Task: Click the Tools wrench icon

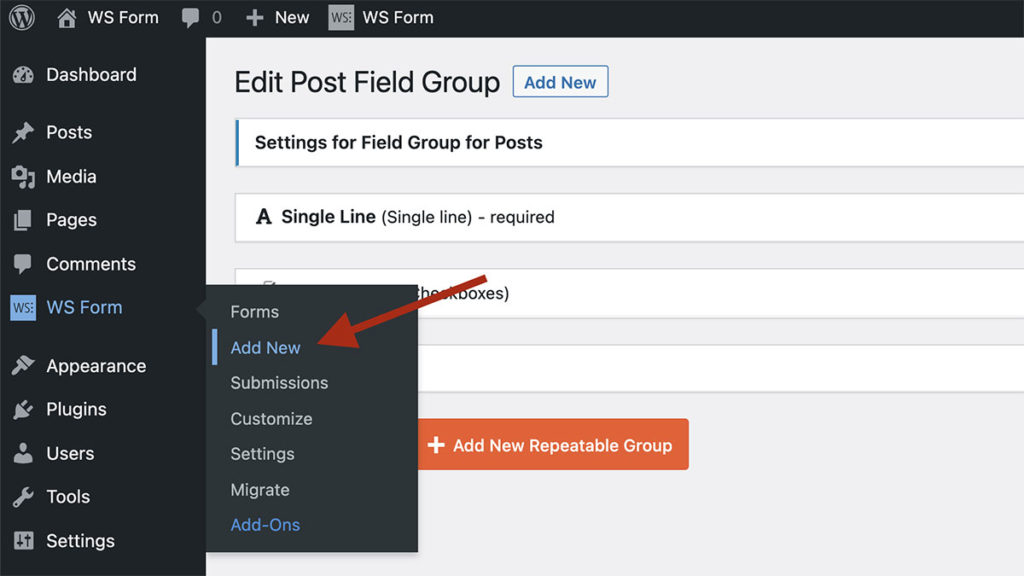Action: (23, 497)
